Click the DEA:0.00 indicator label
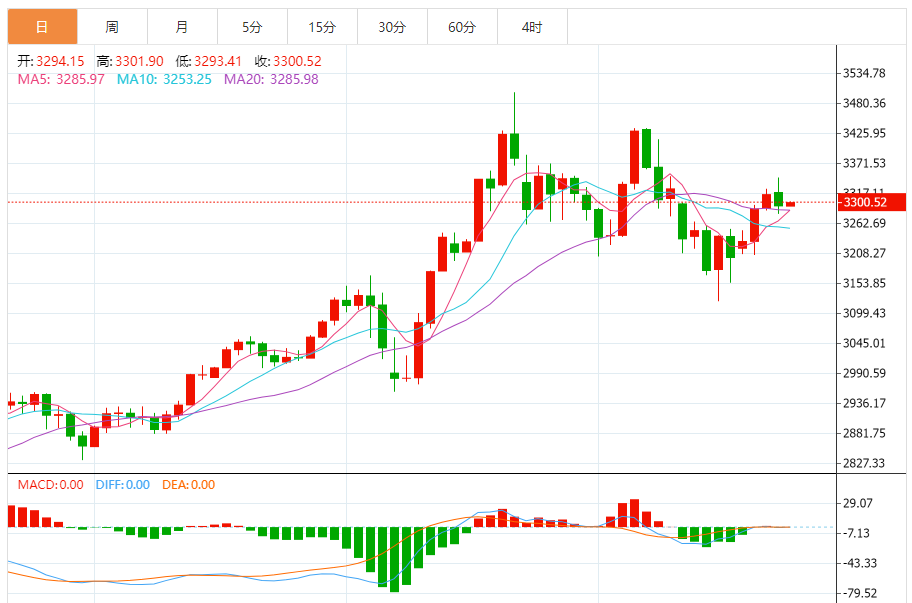 pyautogui.click(x=188, y=484)
